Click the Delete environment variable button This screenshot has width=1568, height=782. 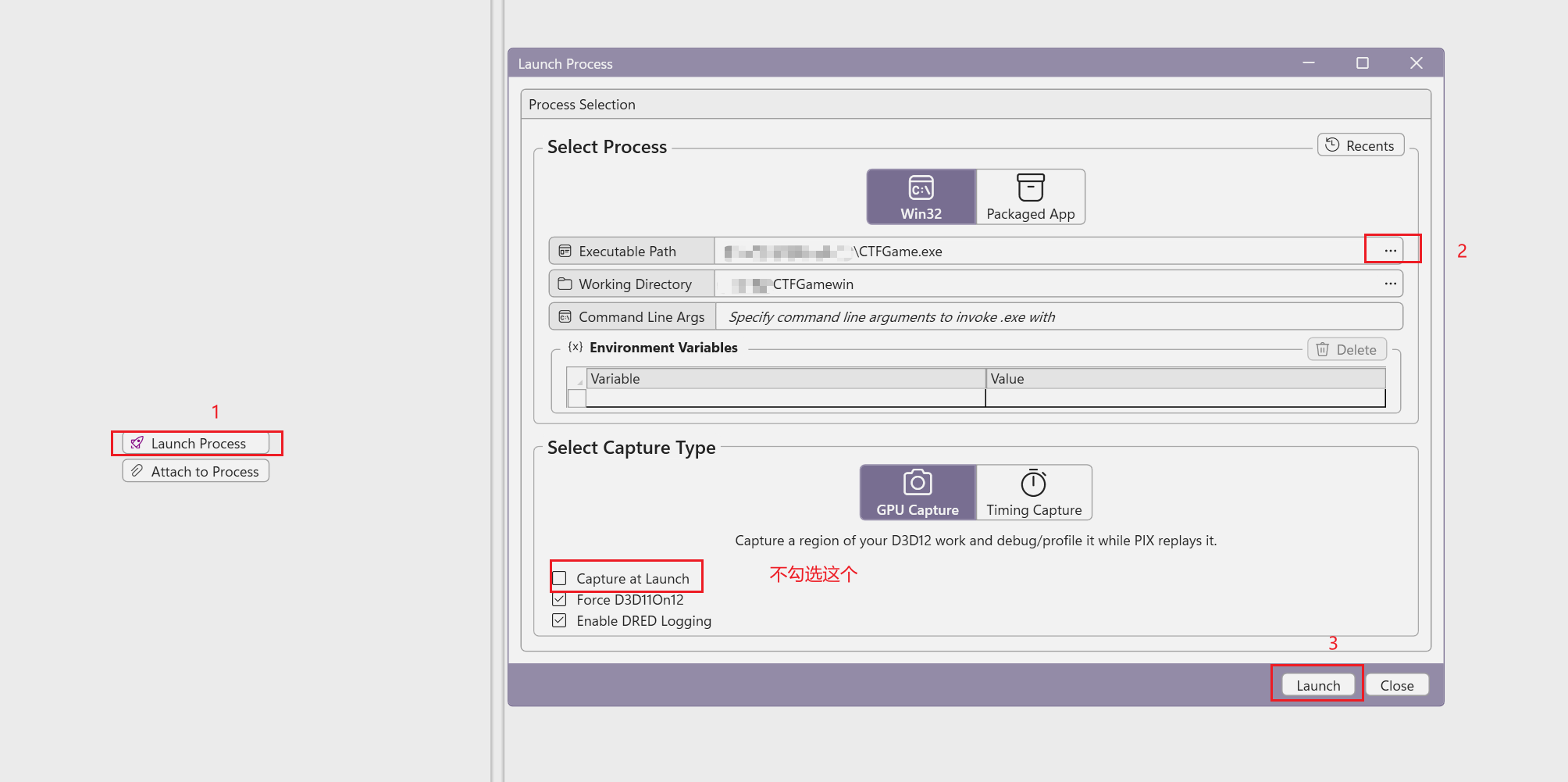pos(1347,349)
